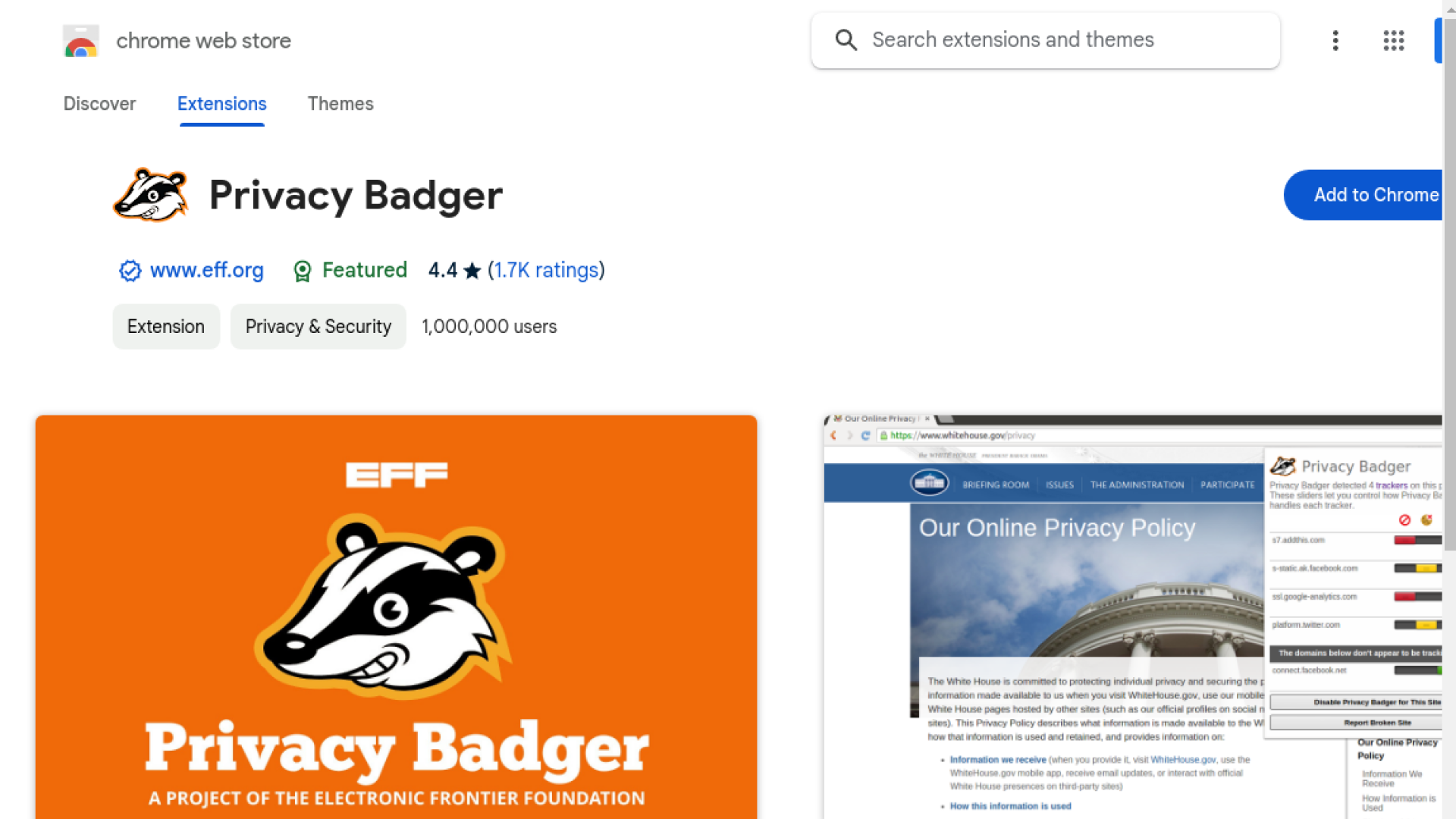
Task: Click the Privacy Badger badger icon
Action: coord(151,195)
